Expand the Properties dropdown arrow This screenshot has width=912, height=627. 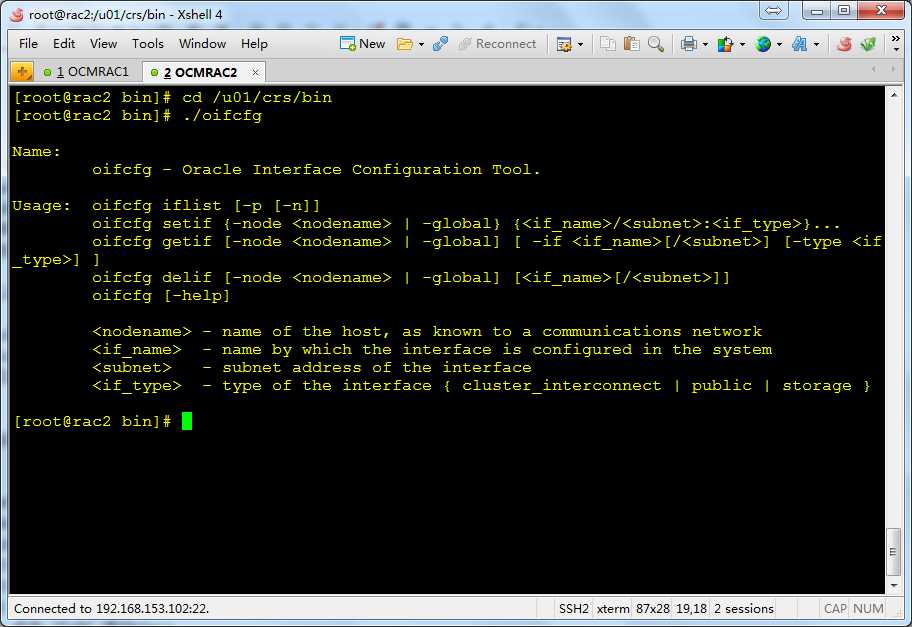click(x=580, y=44)
